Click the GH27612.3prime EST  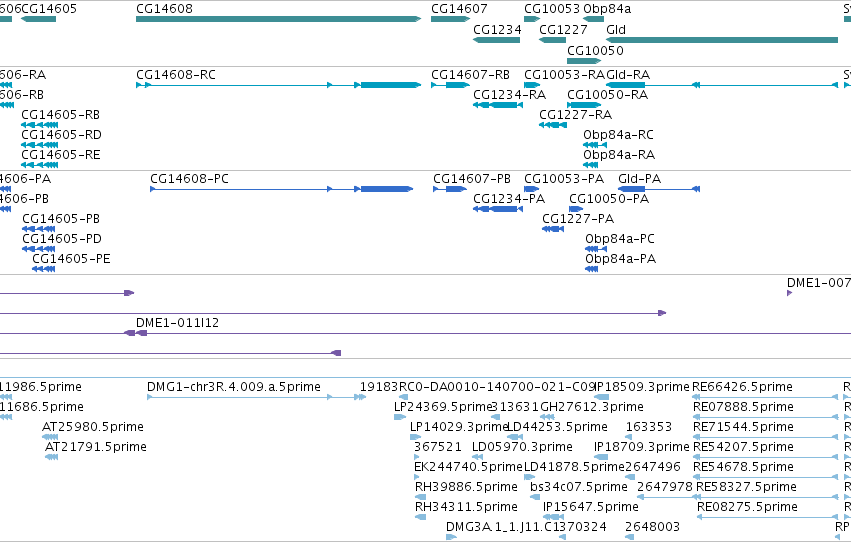click(x=548, y=417)
